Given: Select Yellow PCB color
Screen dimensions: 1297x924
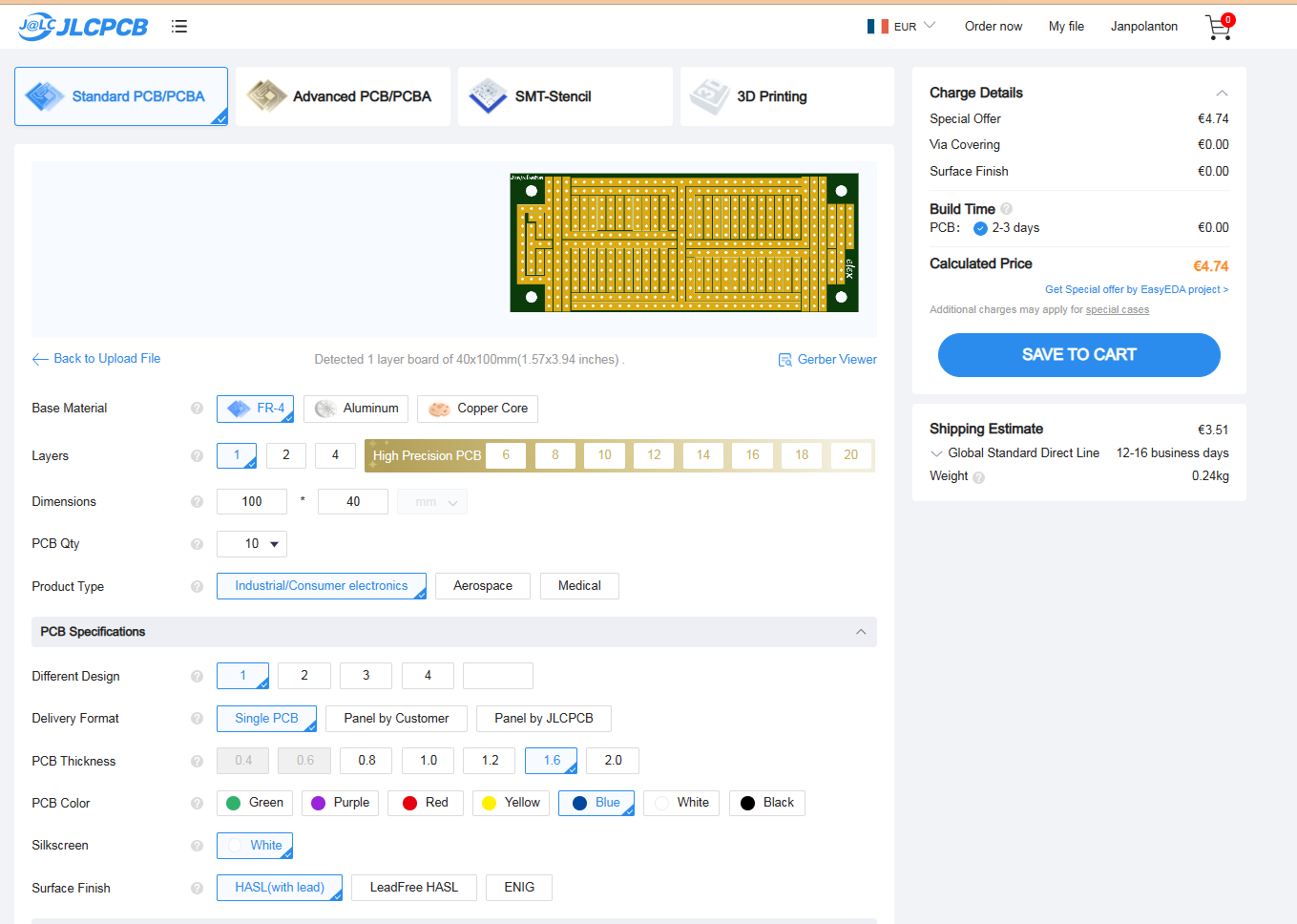Looking at the screenshot, I should pyautogui.click(x=511, y=804).
